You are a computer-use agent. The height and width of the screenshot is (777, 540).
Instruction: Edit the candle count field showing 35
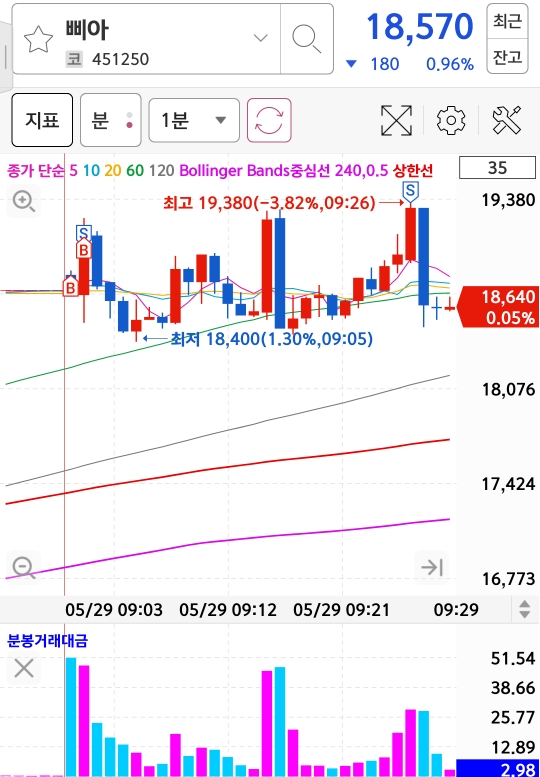pyautogui.click(x=497, y=168)
